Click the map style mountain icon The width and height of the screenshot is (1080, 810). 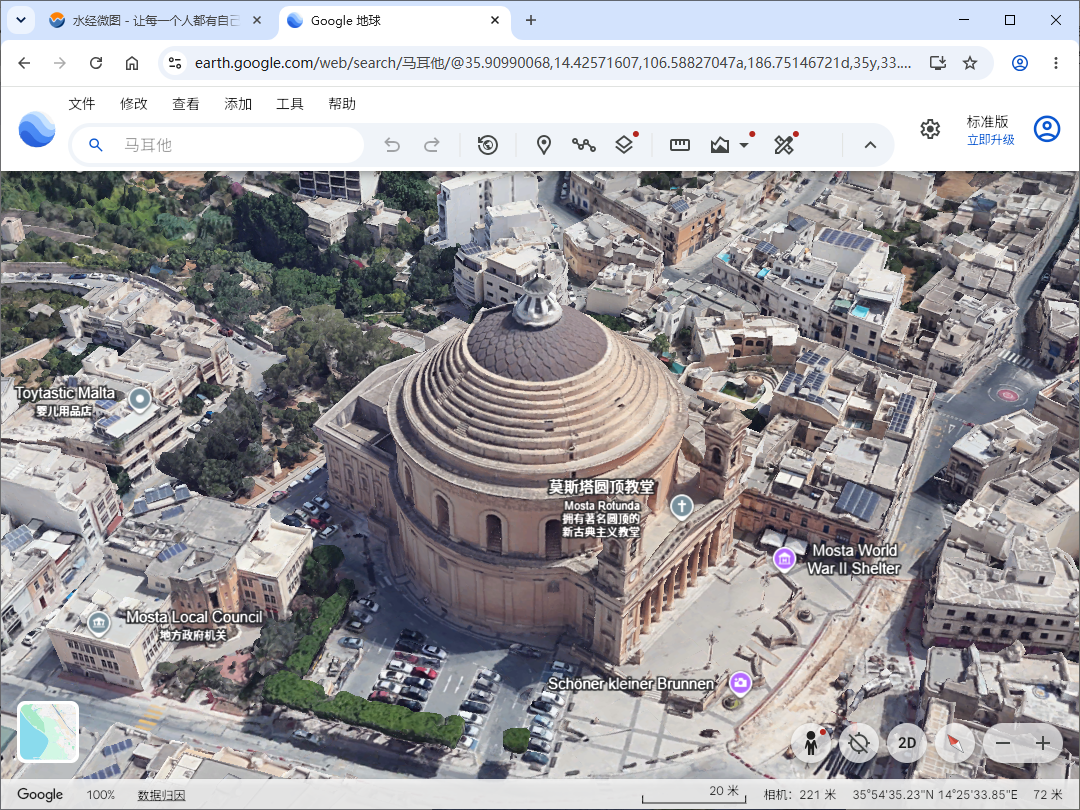tap(720, 145)
